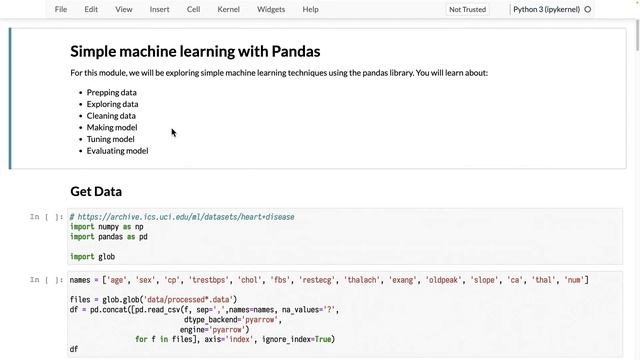Click the In [ ] prompt of the imports cell
Image resolution: width=640 pixels, height=360 pixels.
coord(47,217)
